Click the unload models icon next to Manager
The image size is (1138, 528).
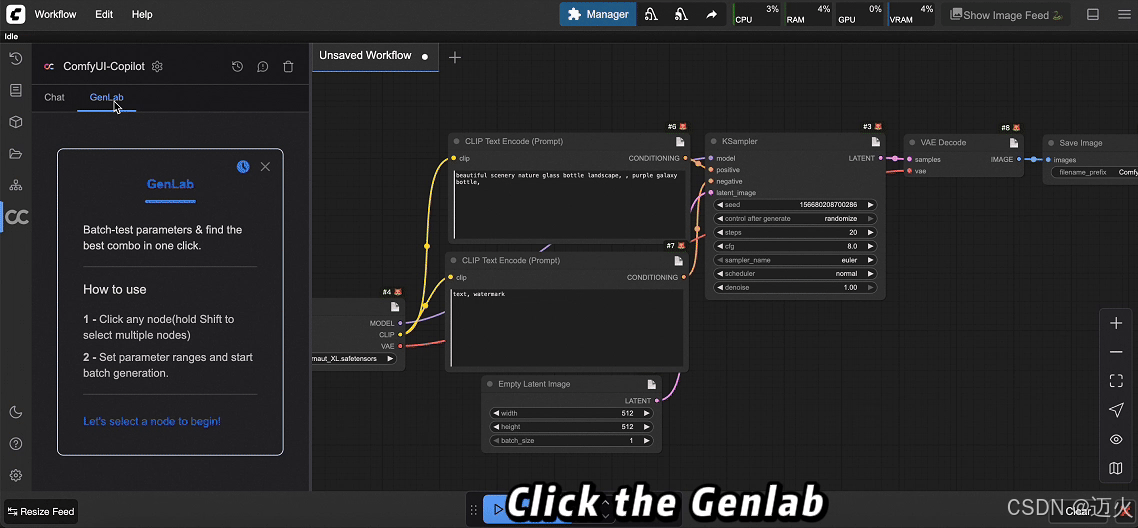pos(651,14)
